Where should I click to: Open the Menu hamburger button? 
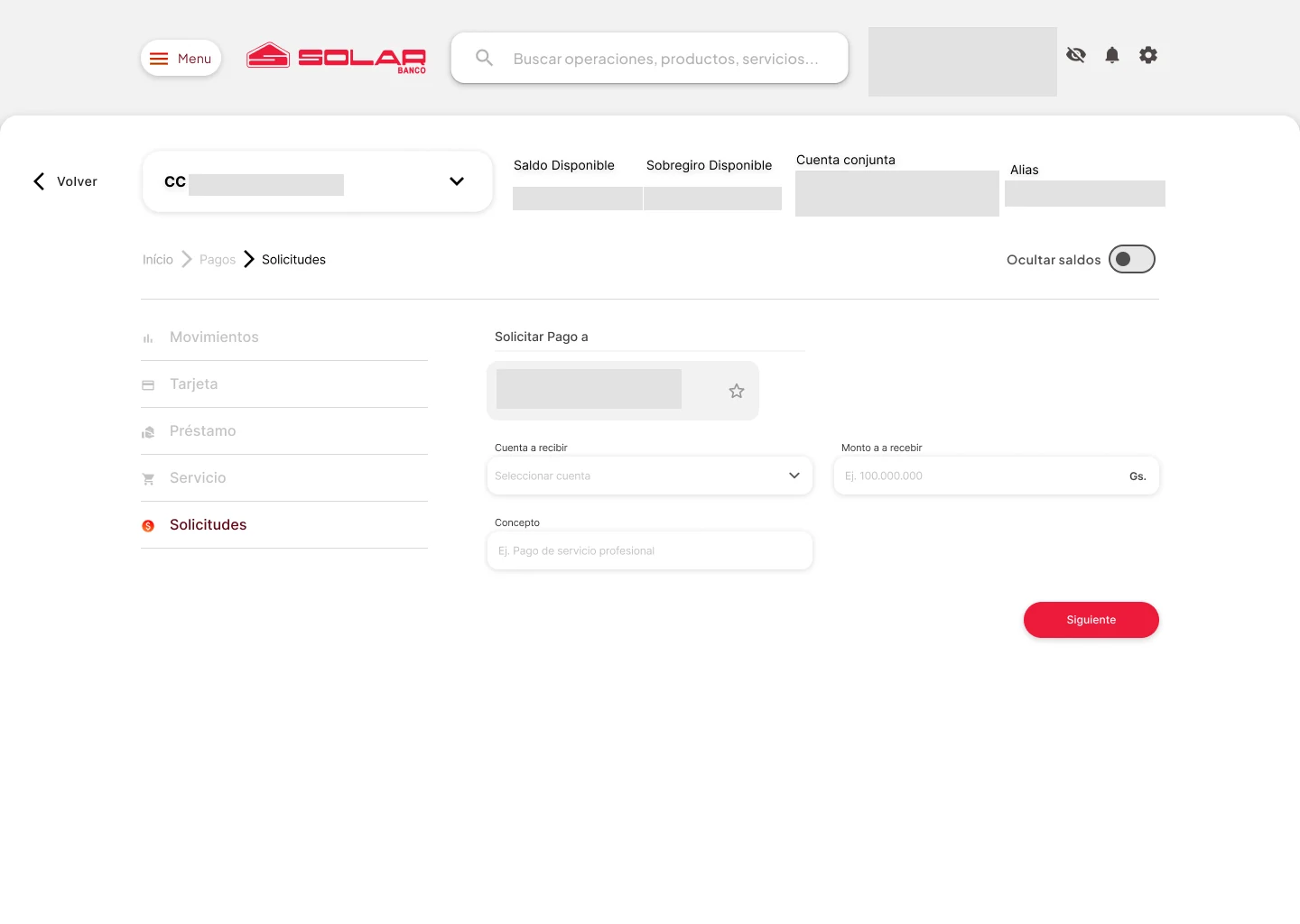[x=181, y=59]
